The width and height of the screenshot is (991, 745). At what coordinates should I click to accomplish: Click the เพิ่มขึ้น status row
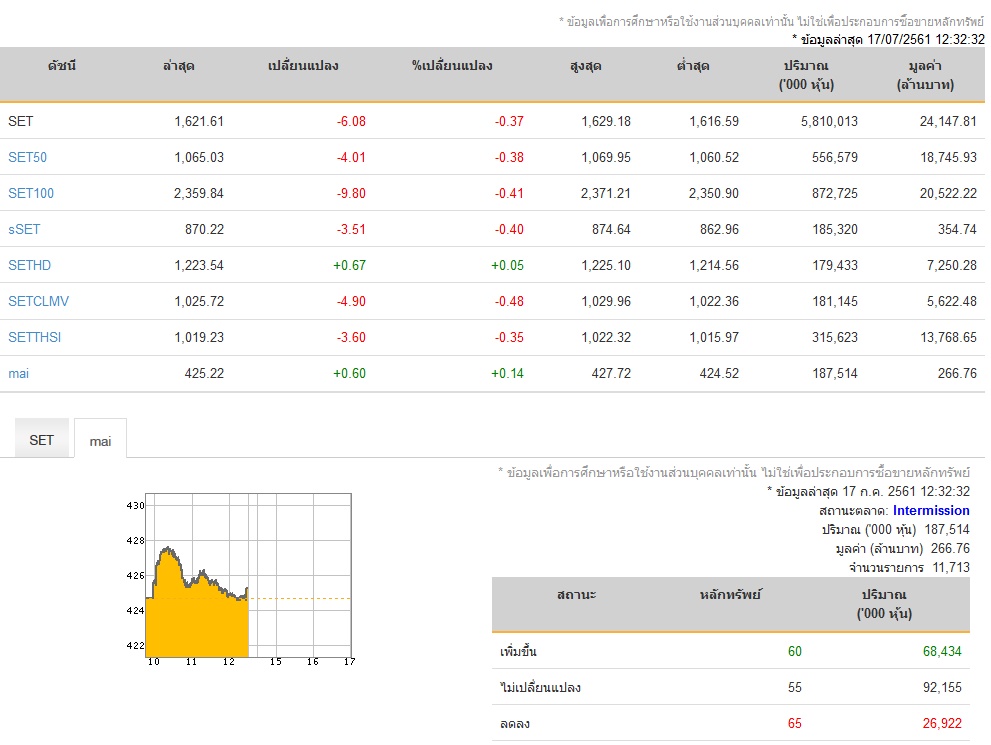(x=731, y=651)
